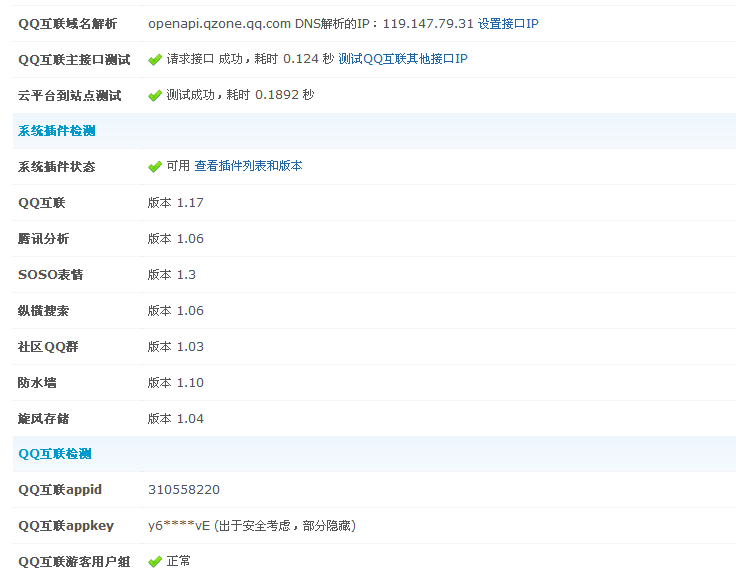Click green checkmark beside 测试成功
This screenshot has height=580, width=736.
coord(155,96)
